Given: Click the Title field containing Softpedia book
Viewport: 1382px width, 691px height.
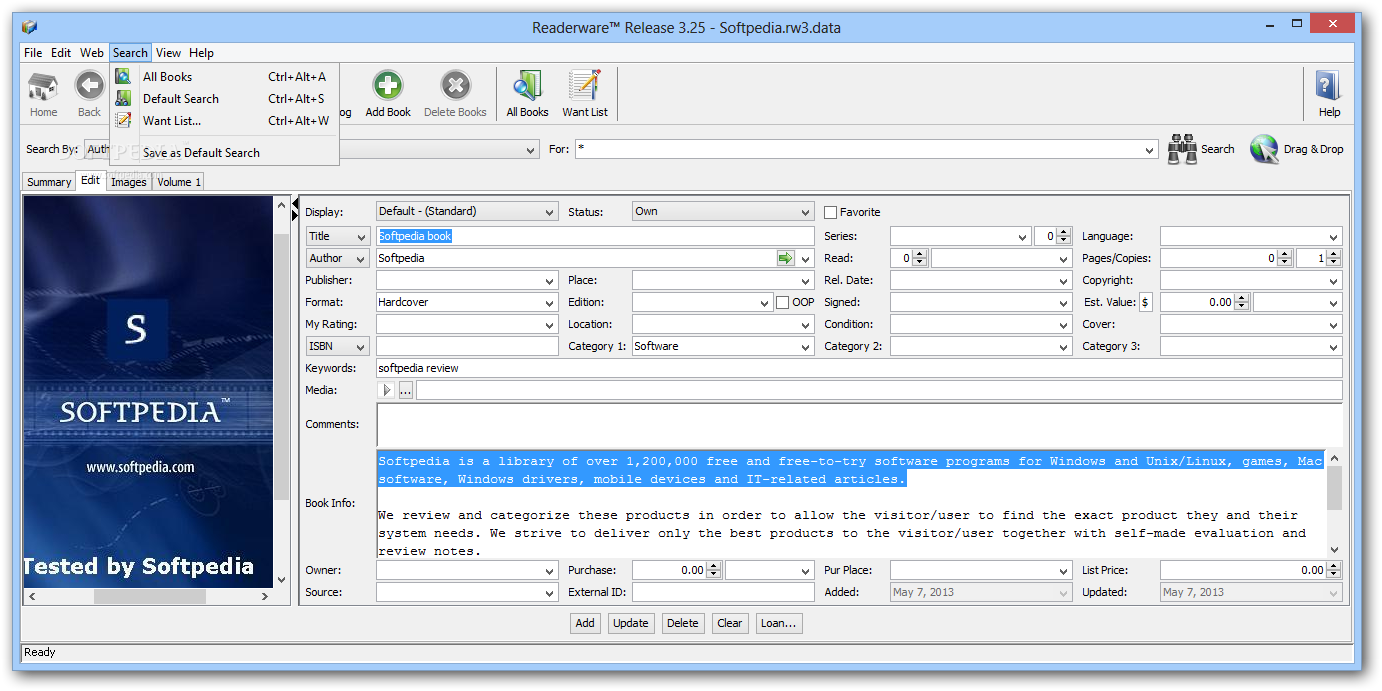Looking at the screenshot, I should pyautogui.click(x=595, y=236).
